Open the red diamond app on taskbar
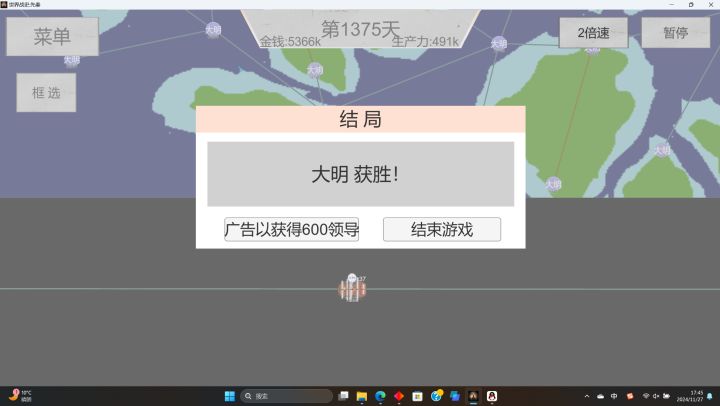720x406 pixels. 399,396
